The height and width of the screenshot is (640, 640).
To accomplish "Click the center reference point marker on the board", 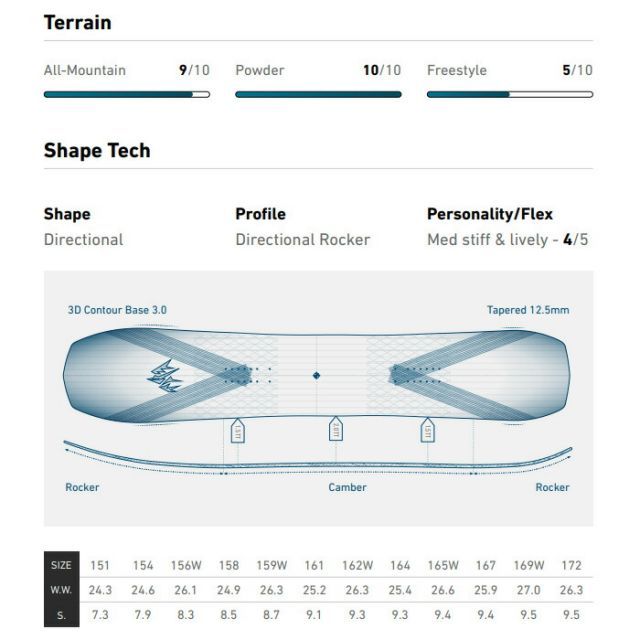I will [316, 376].
